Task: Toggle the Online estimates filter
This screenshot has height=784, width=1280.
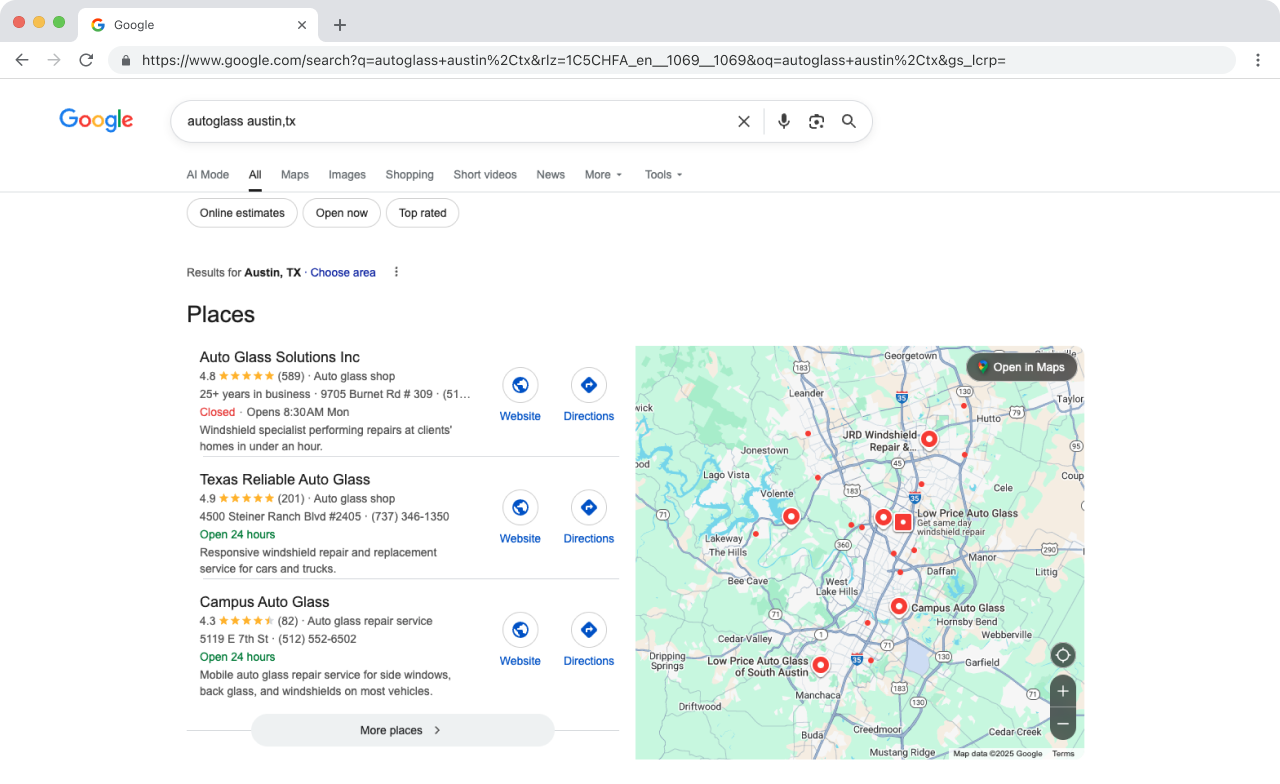Action: [x=242, y=213]
